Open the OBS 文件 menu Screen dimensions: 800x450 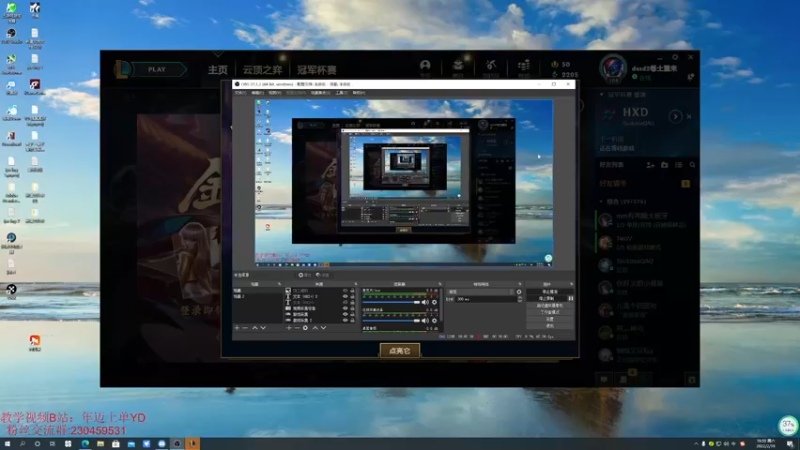[240, 93]
